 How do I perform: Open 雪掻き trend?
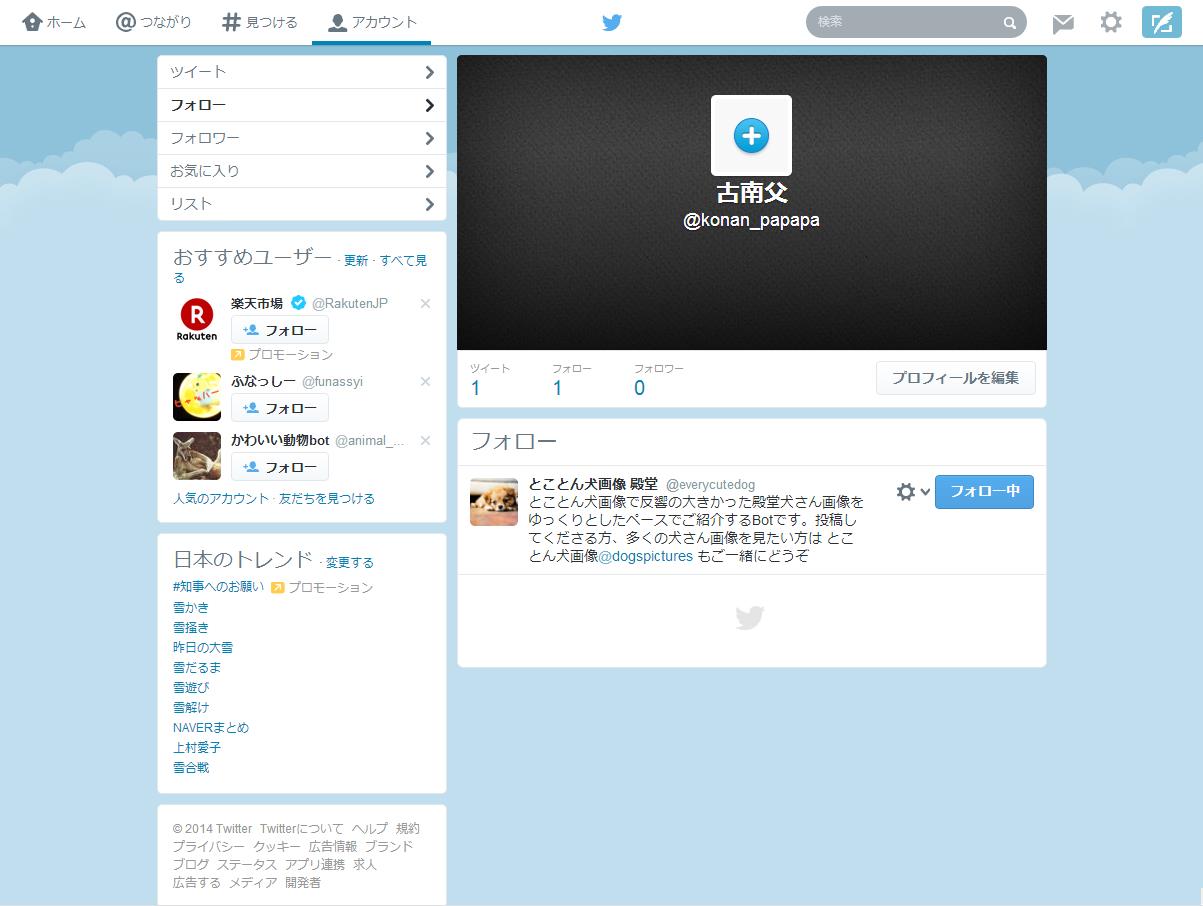point(191,628)
